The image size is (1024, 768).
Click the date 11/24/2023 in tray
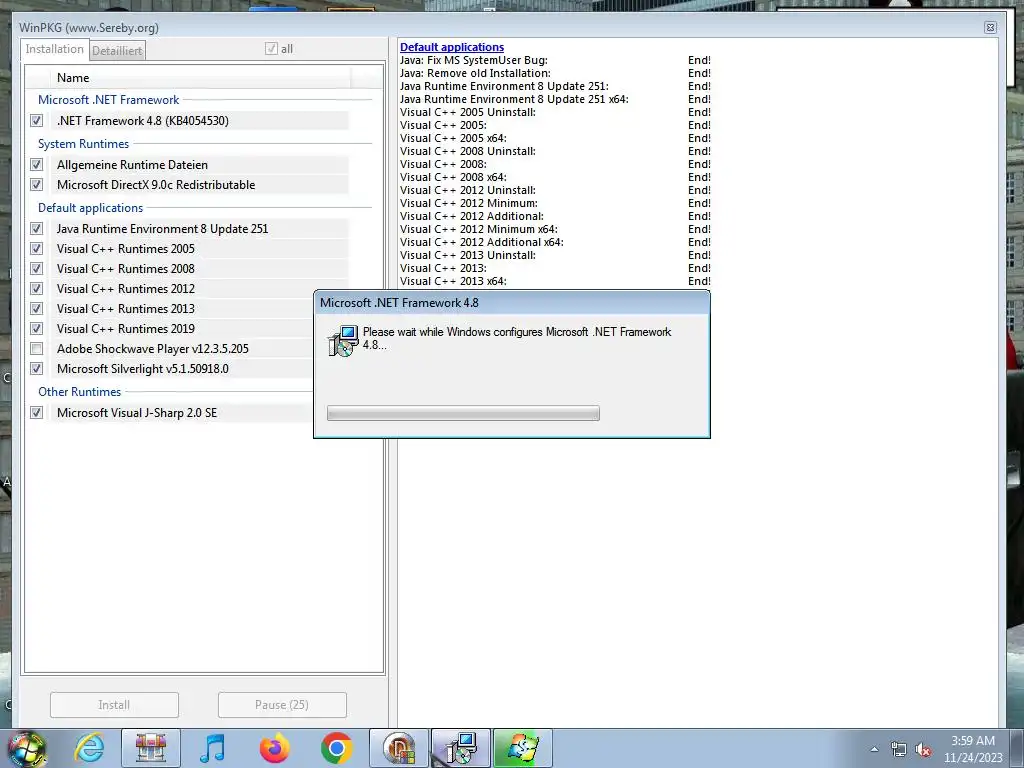972,758
